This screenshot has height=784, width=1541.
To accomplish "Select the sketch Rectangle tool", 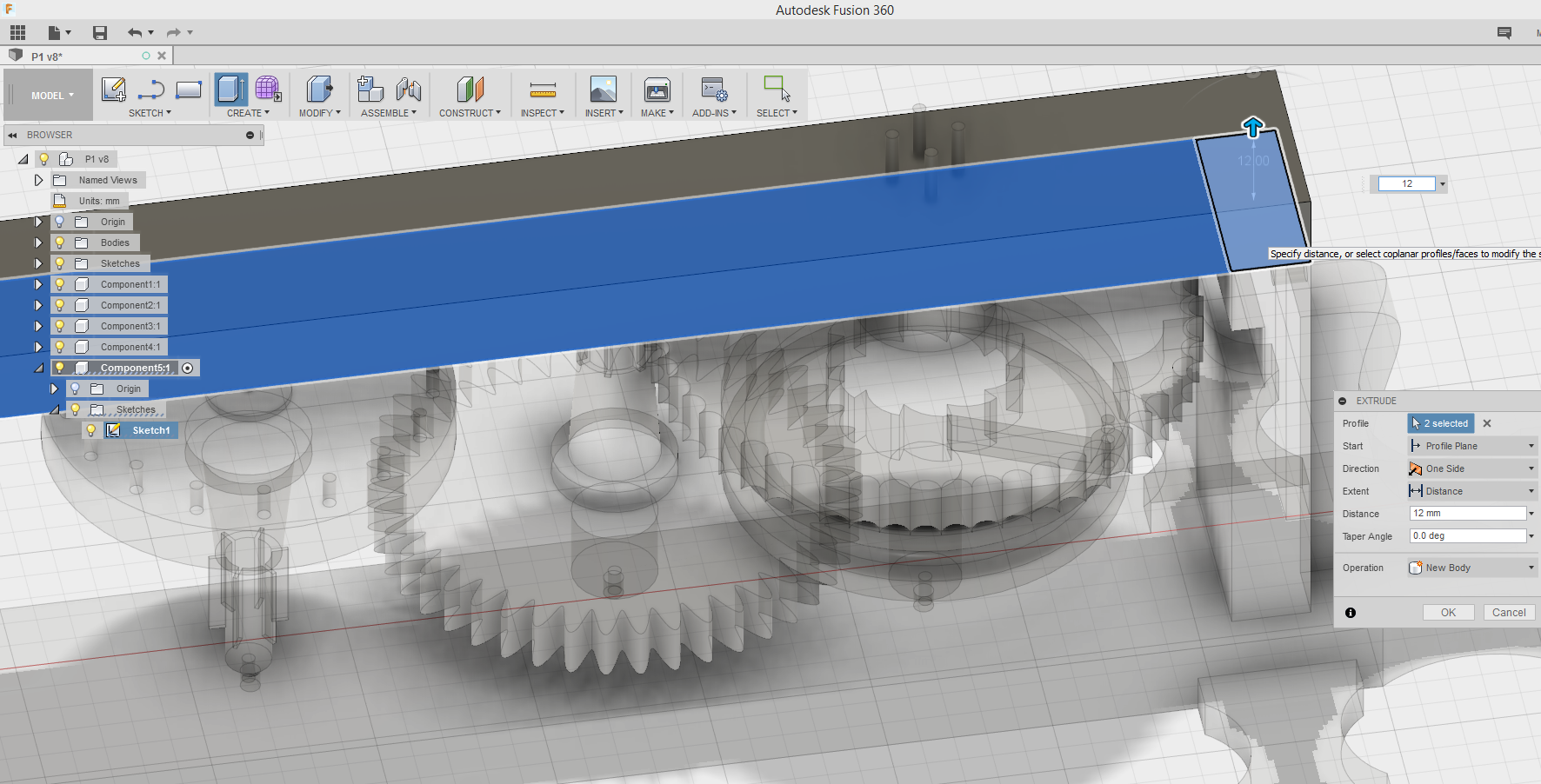I will 189,89.
